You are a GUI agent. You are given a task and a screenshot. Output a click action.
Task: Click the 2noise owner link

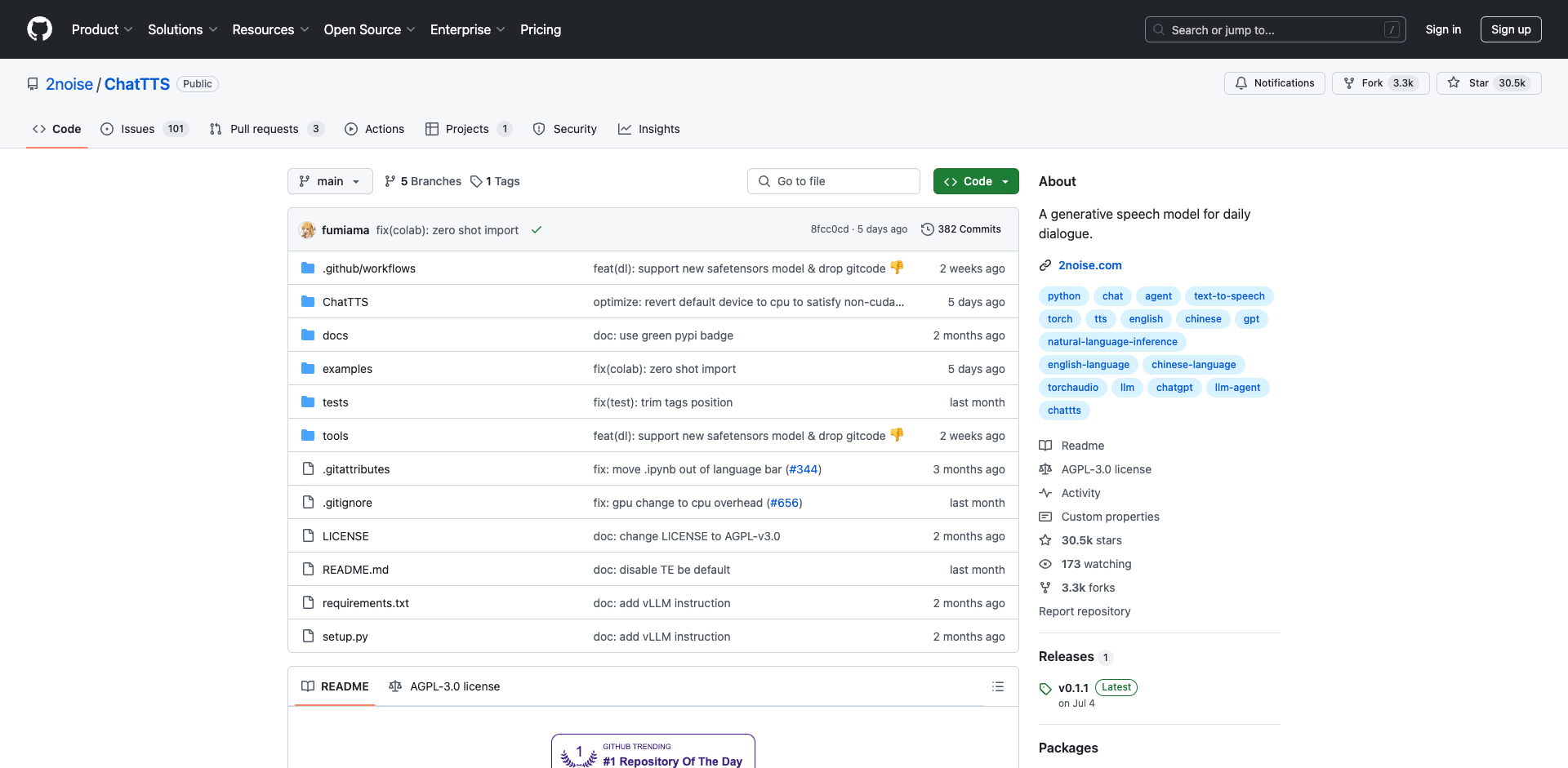[x=69, y=84]
